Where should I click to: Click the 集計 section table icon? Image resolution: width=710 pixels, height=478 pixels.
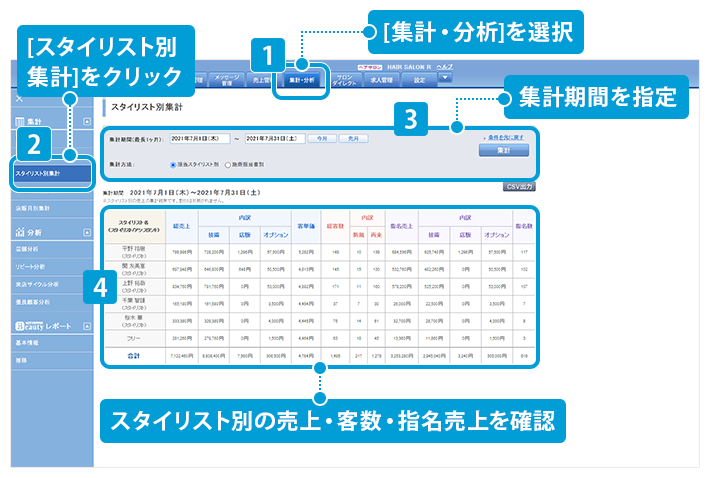[19, 121]
